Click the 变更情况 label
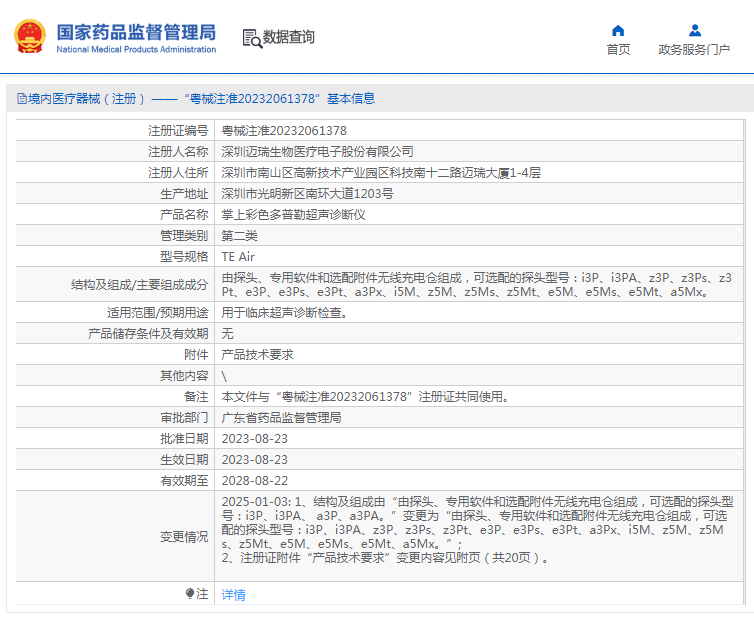The width and height of the screenshot is (754, 621). [184, 536]
